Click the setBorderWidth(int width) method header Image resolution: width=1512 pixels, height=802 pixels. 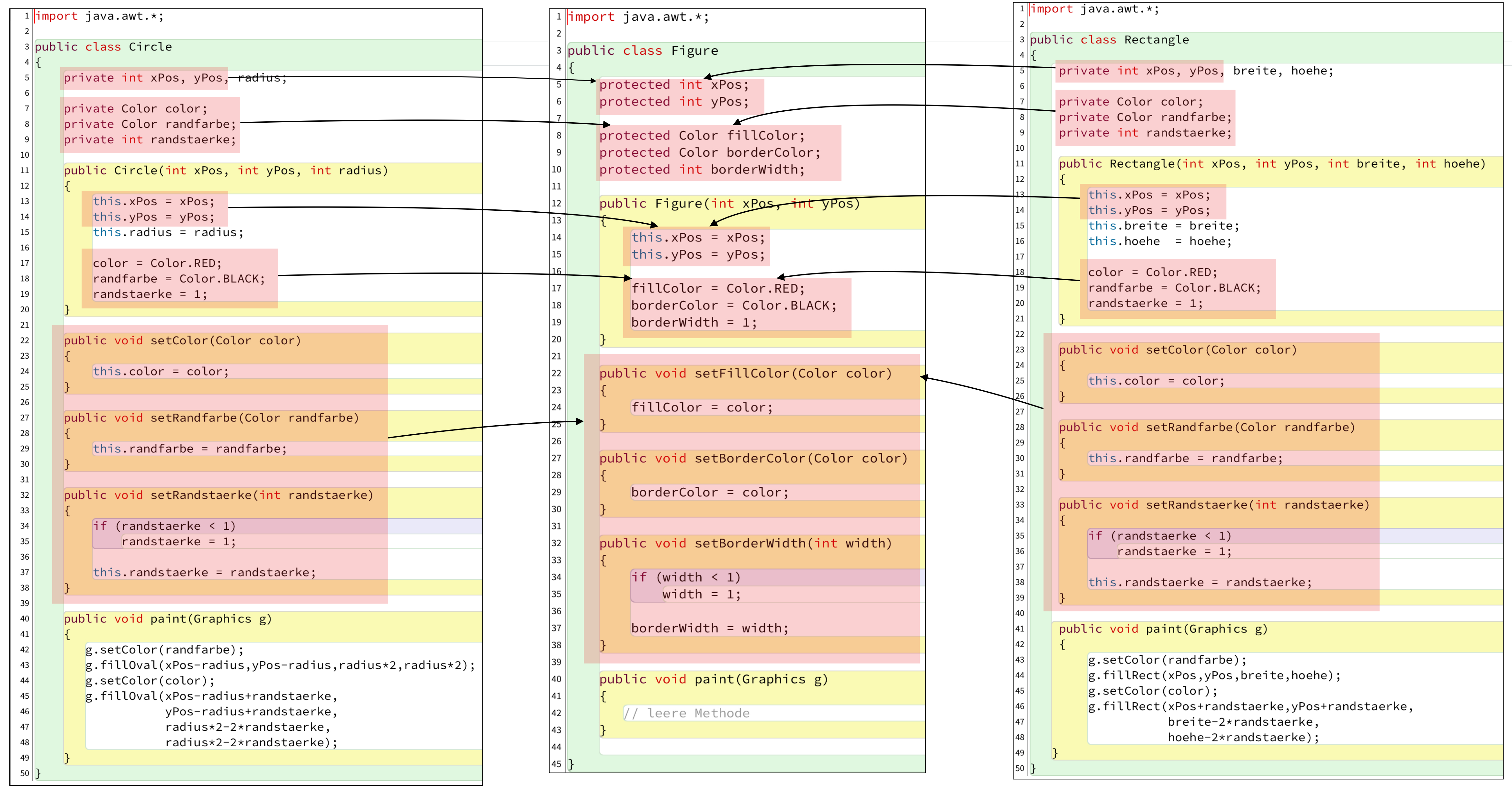pyautogui.click(x=745, y=544)
